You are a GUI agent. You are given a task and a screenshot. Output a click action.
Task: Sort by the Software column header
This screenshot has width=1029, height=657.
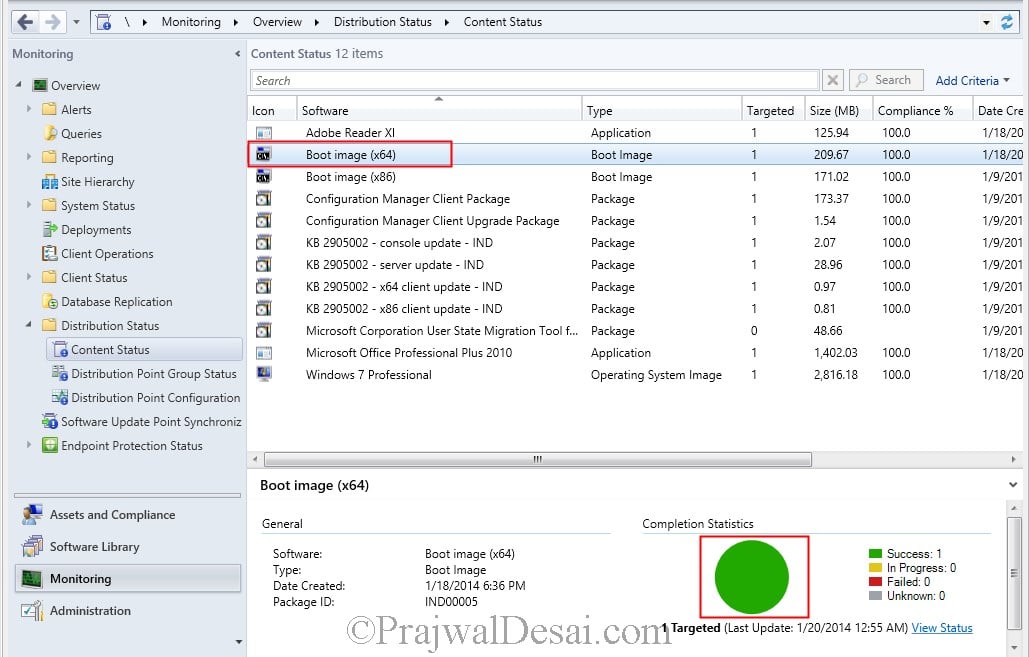tap(440, 110)
